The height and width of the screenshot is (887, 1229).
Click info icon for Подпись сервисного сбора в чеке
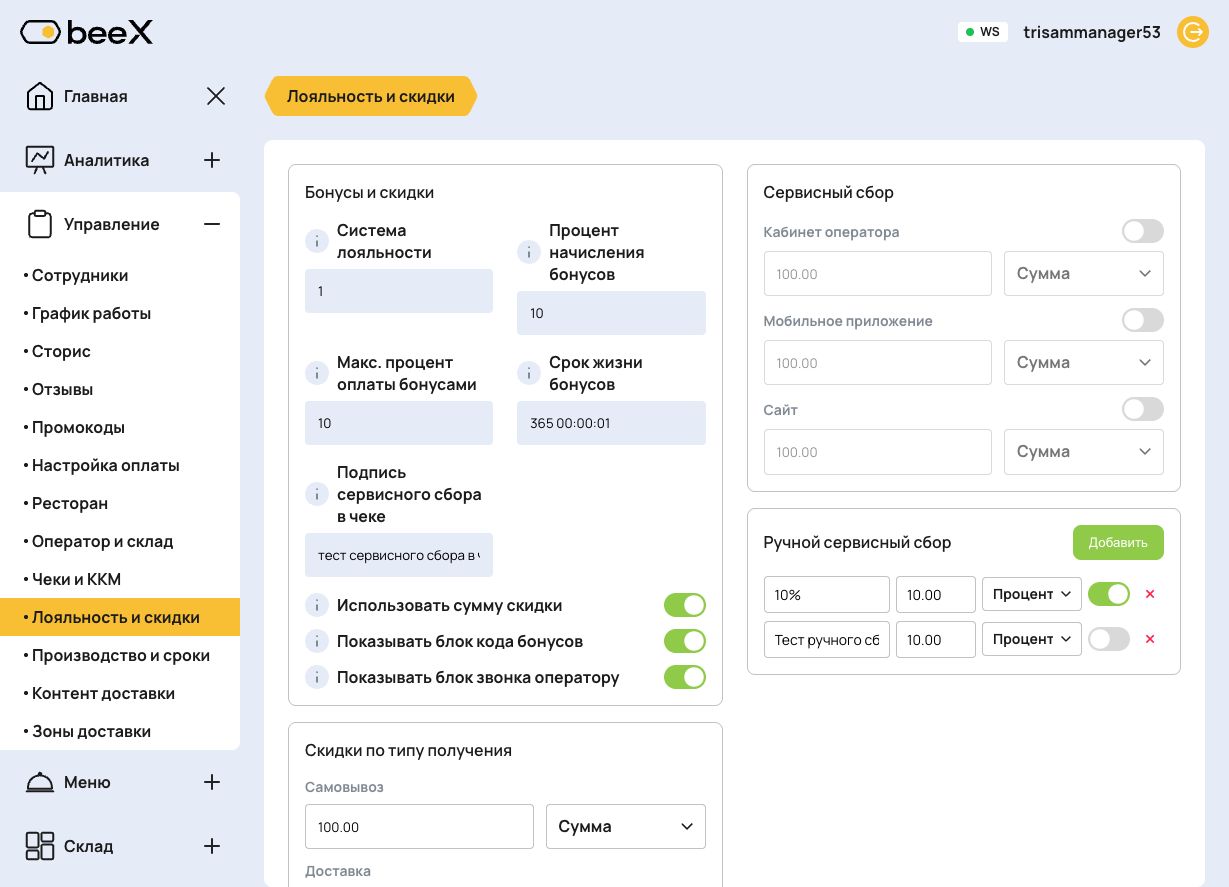point(317,494)
